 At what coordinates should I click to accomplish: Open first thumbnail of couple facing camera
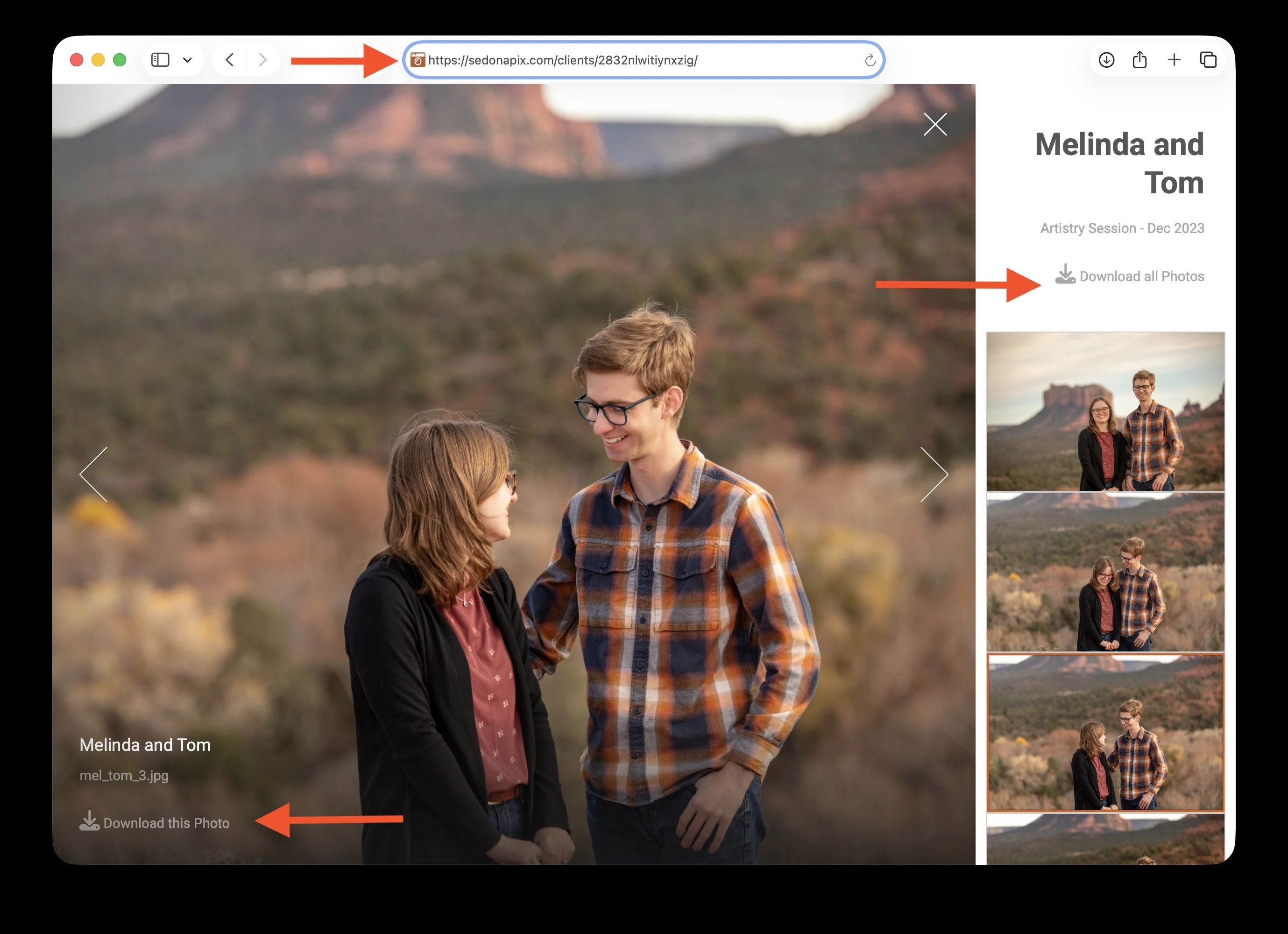1105,411
